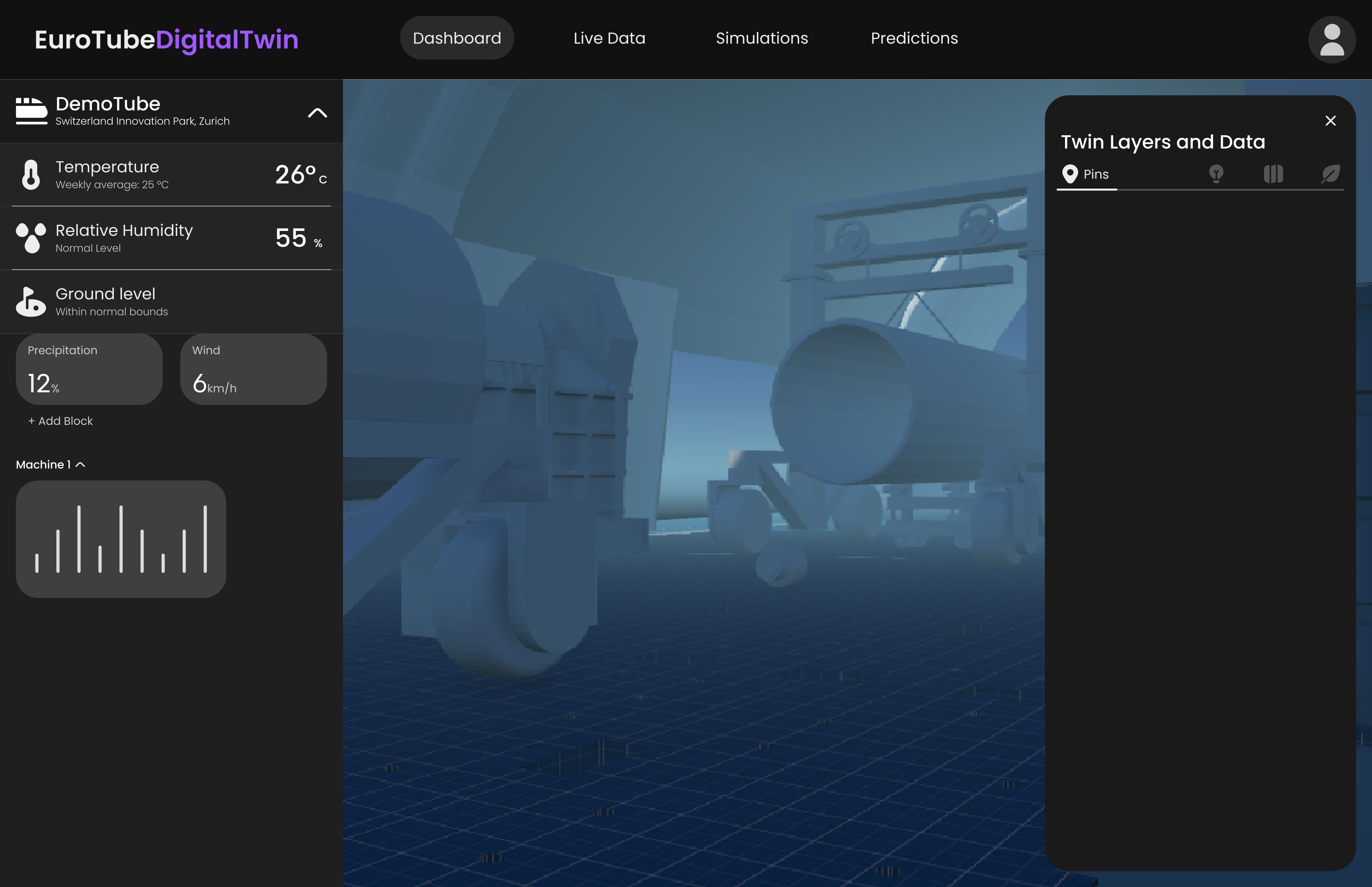The image size is (1372, 887).
Task: Click the user profile avatar icon
Action: [x=1332, y=40]
